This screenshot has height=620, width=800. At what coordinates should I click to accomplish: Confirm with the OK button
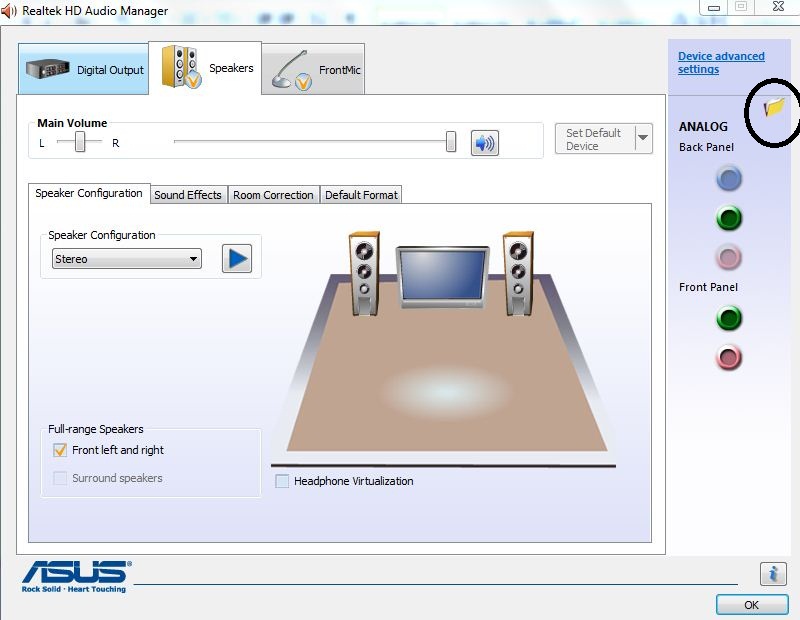752,605
